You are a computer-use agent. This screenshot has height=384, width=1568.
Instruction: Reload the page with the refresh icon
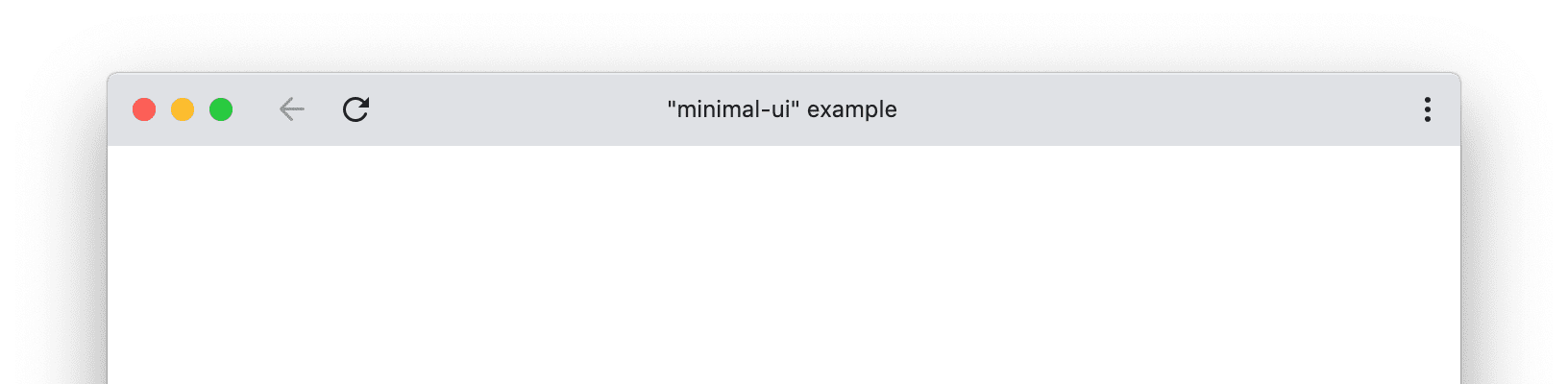click(x=355, y=109)
